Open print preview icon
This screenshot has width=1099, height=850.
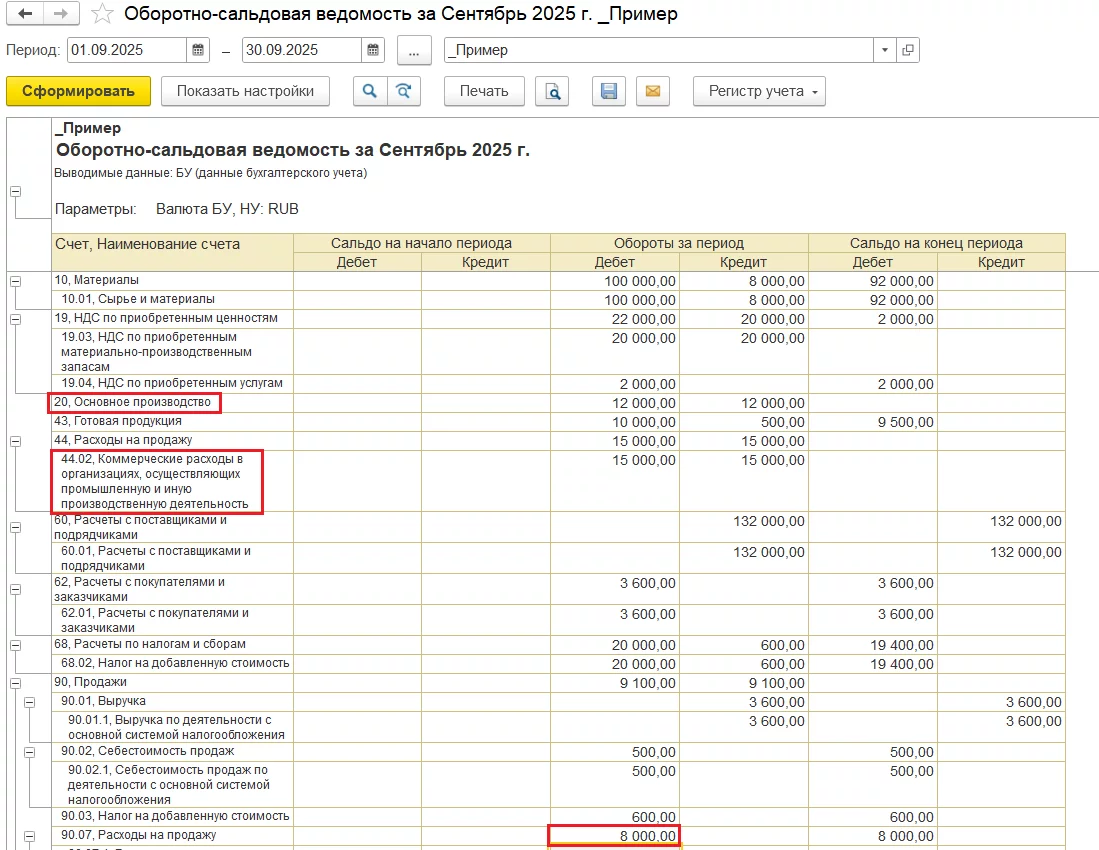point(551,91)
